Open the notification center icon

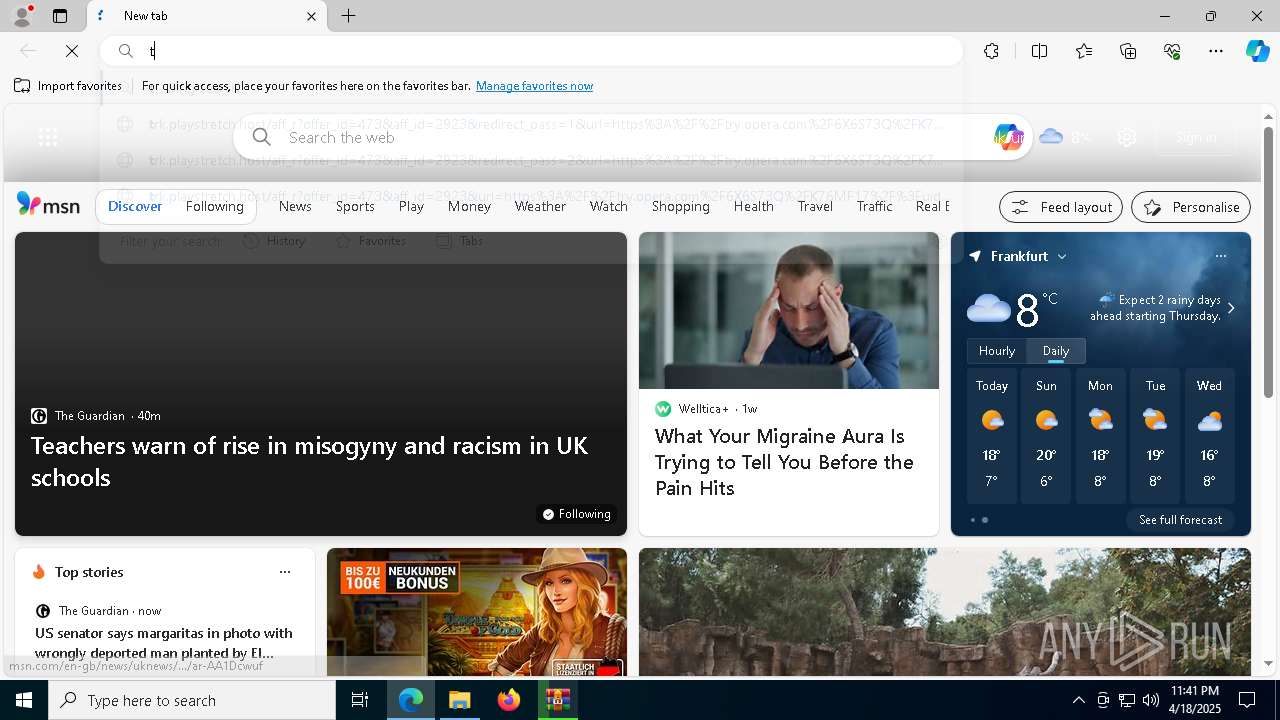click(1247, 700)
